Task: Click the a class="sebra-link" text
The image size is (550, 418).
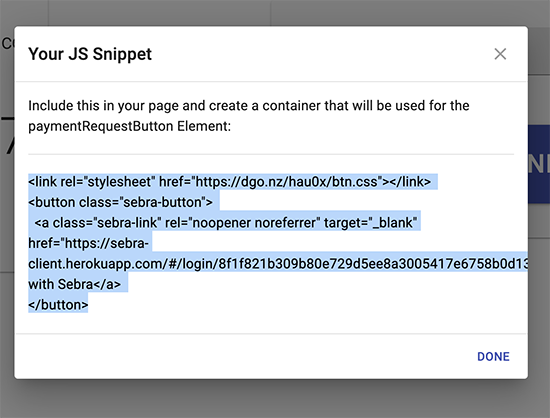Action: click(98, 223)
